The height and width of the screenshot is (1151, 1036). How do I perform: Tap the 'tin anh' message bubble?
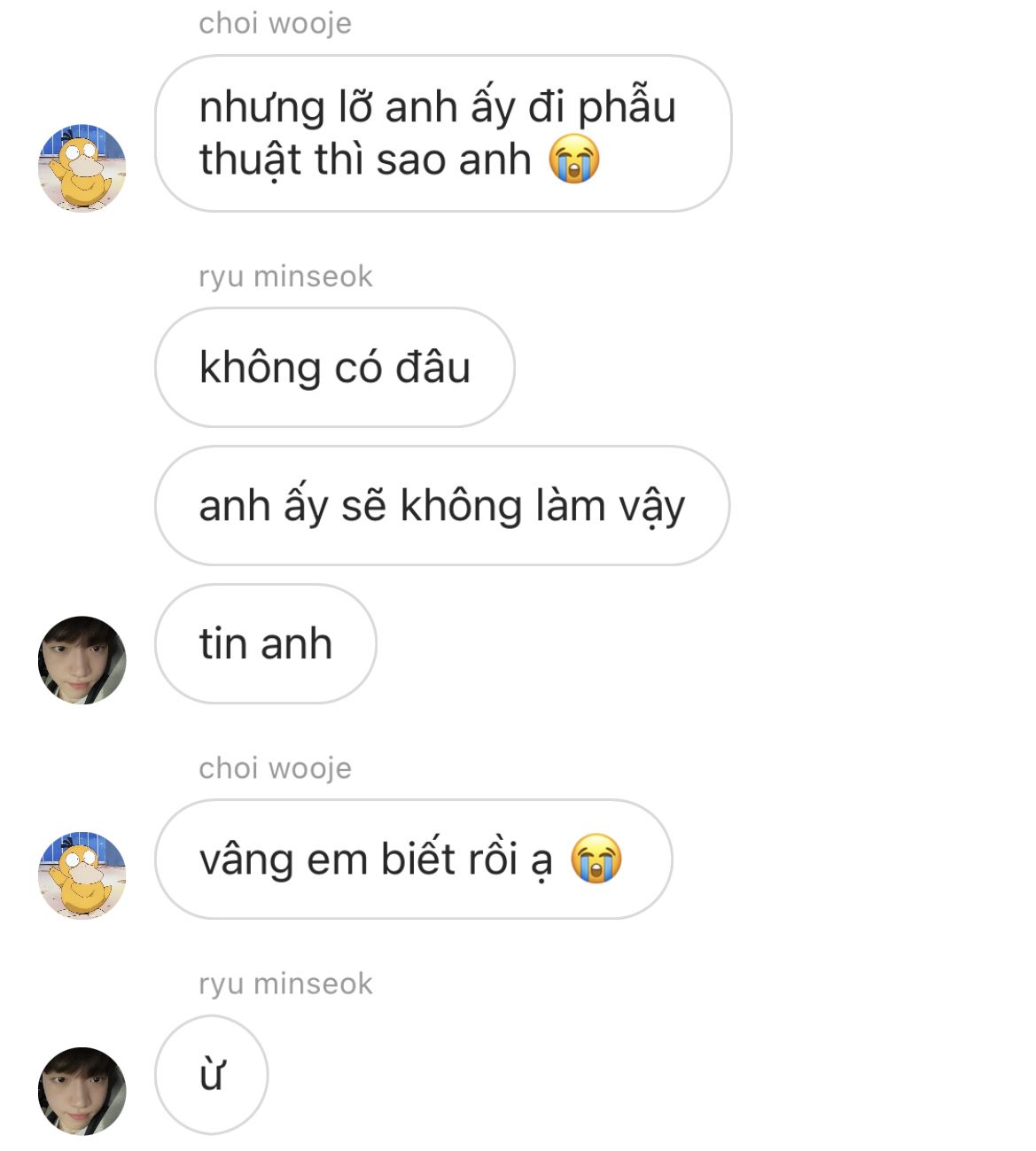tap(266, 644)
